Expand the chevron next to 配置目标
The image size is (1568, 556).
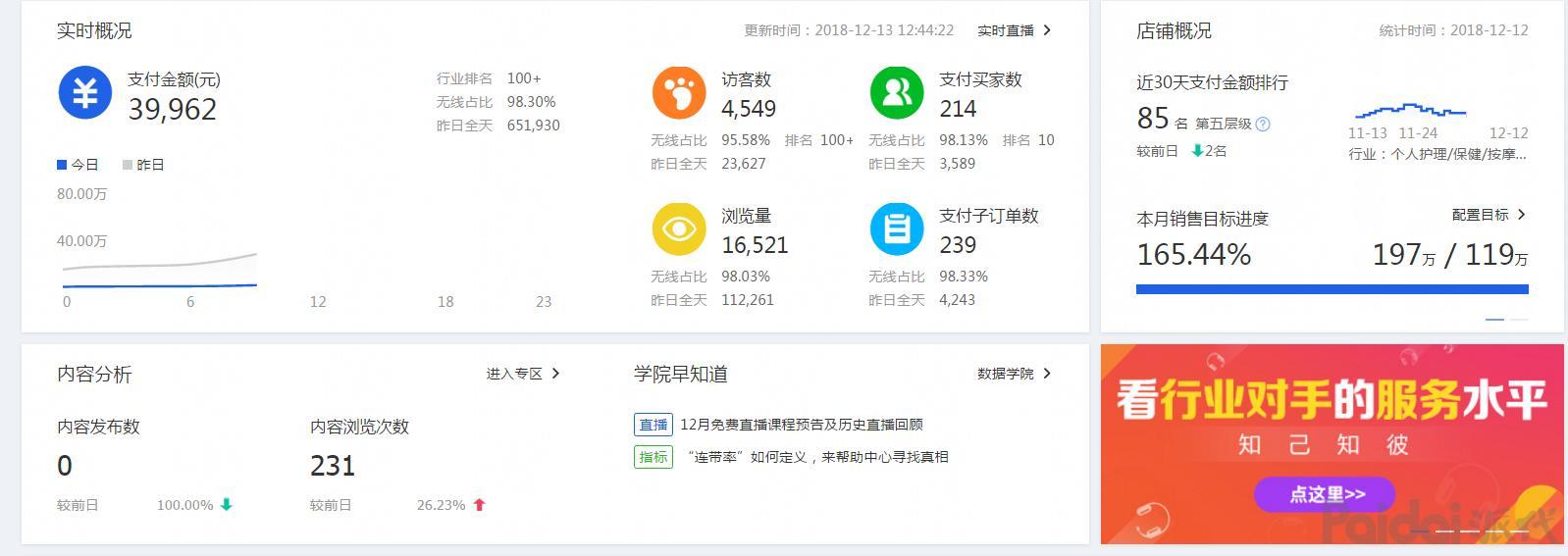click(1522, 215)
